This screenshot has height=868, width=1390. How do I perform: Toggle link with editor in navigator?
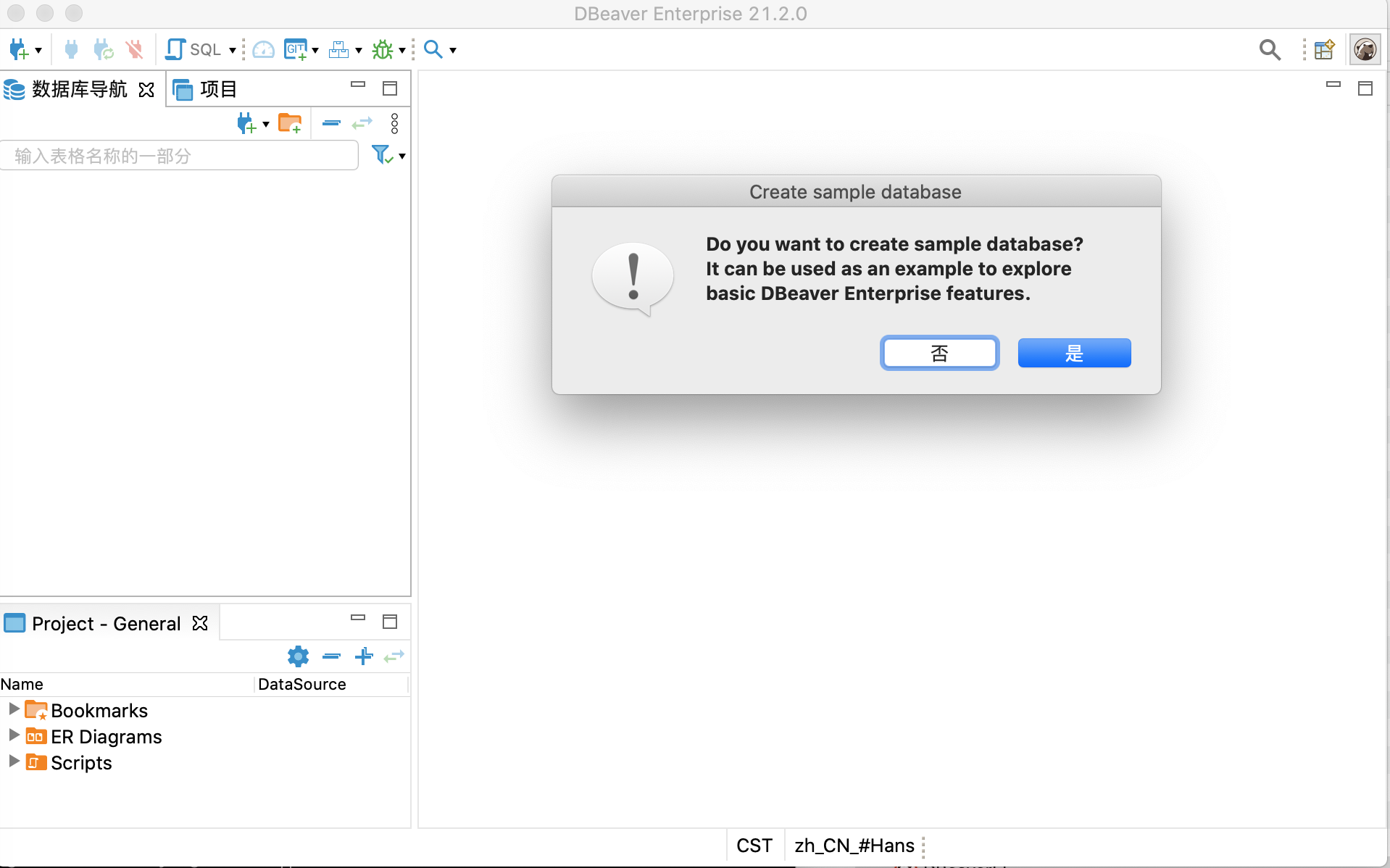362,123
